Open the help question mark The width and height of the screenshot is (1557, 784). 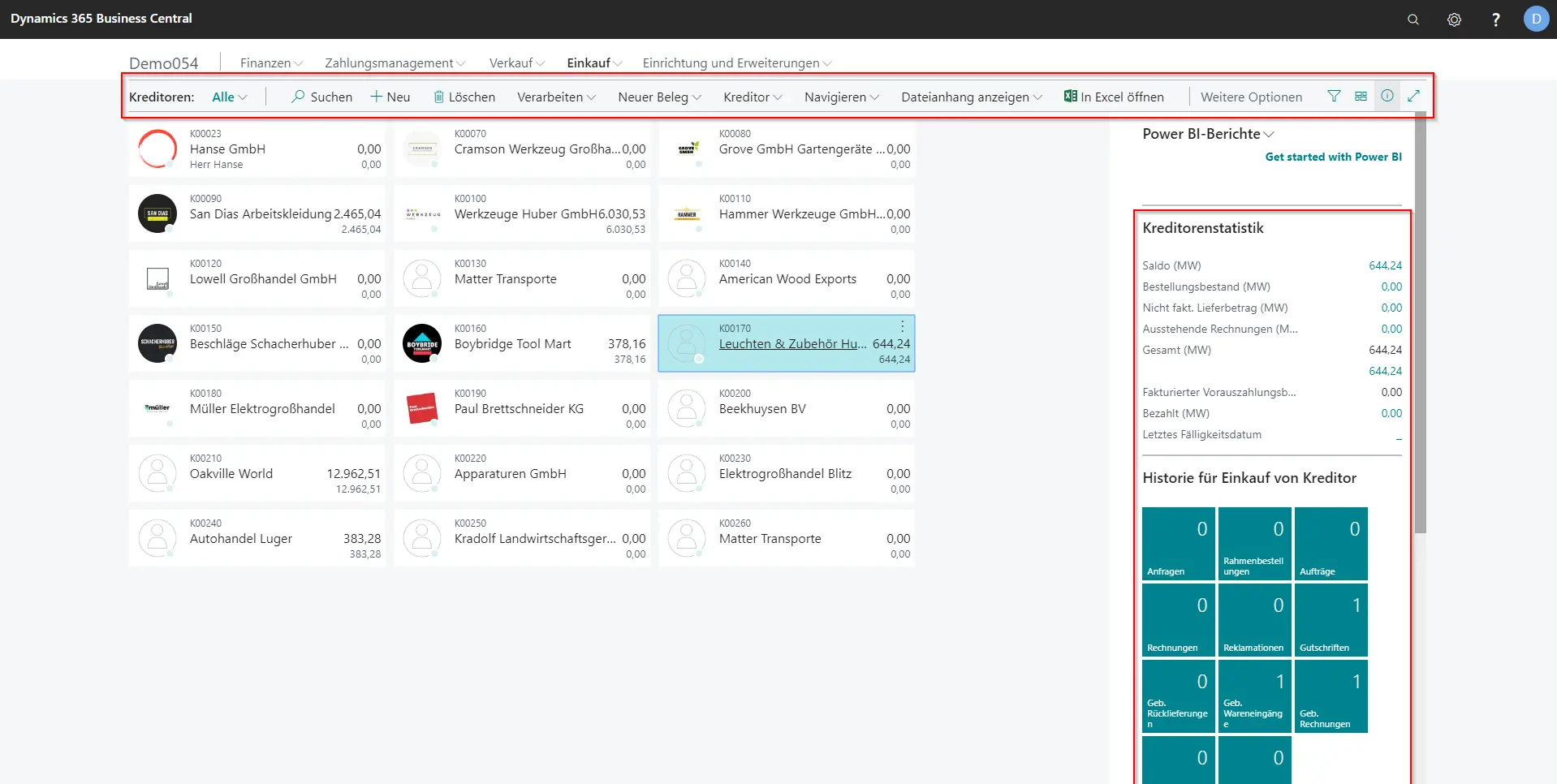pyautogui.click(x=1496, y=19)
